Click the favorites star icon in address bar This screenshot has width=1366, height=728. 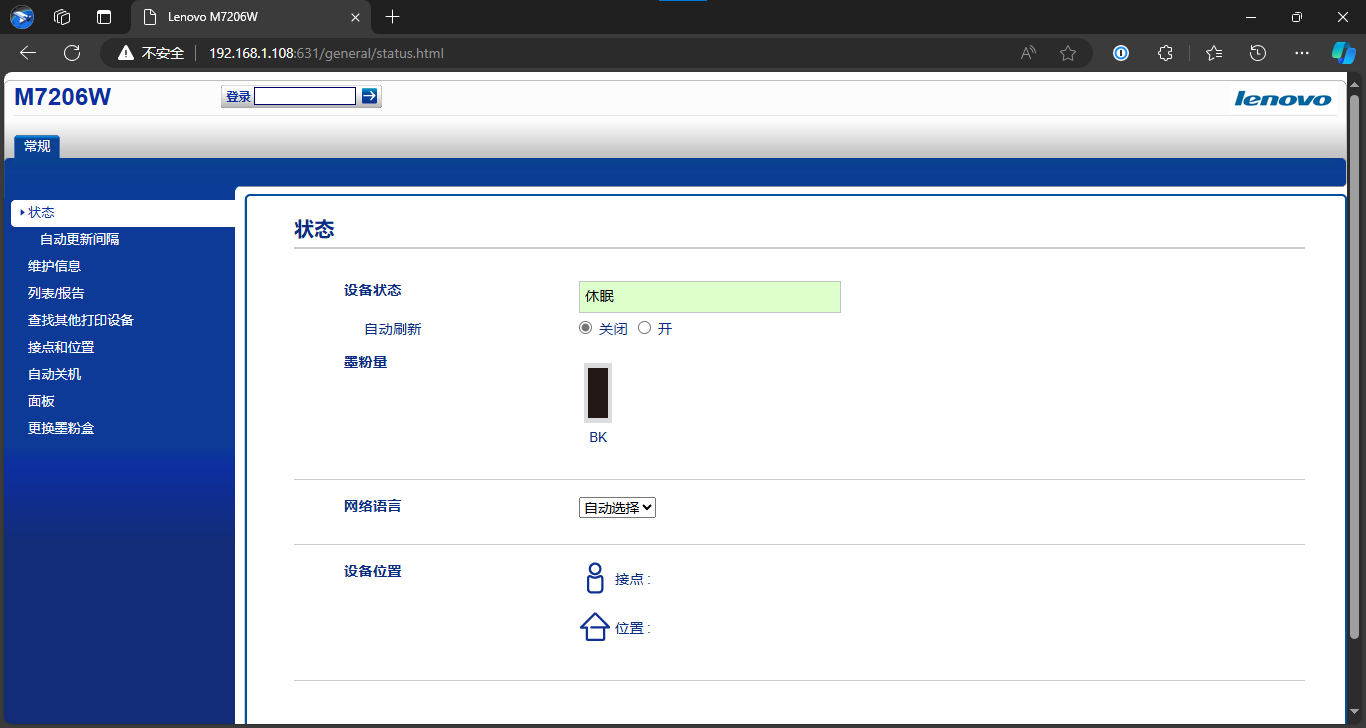pos(1068,53)
